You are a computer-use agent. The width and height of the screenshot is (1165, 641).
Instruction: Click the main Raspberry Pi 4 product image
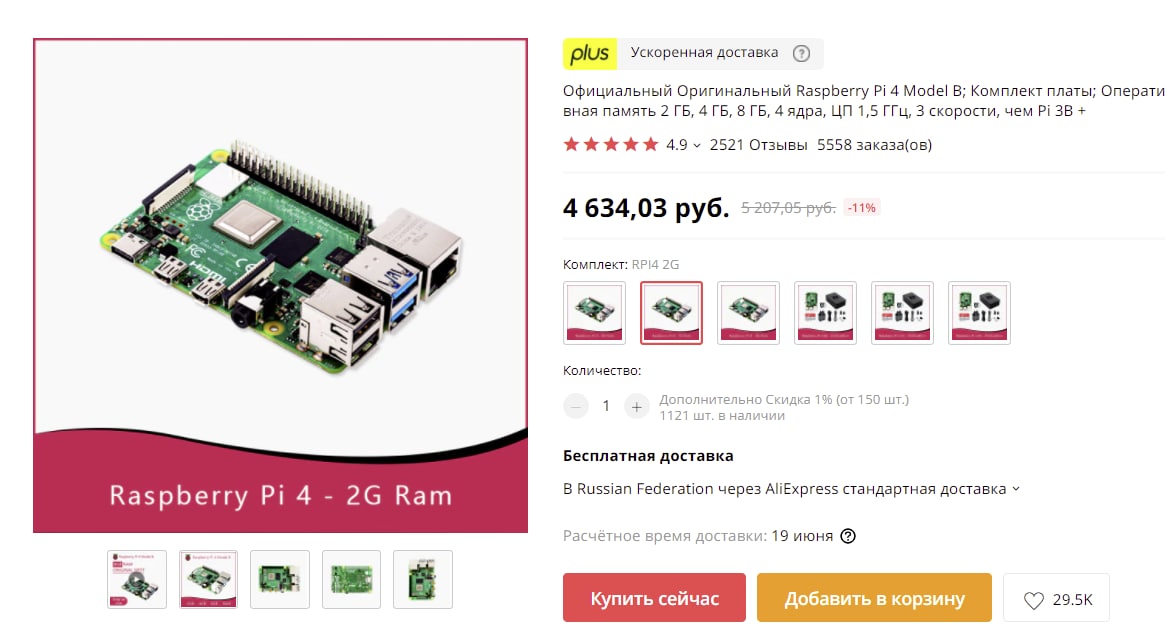[x=281, y=286]
